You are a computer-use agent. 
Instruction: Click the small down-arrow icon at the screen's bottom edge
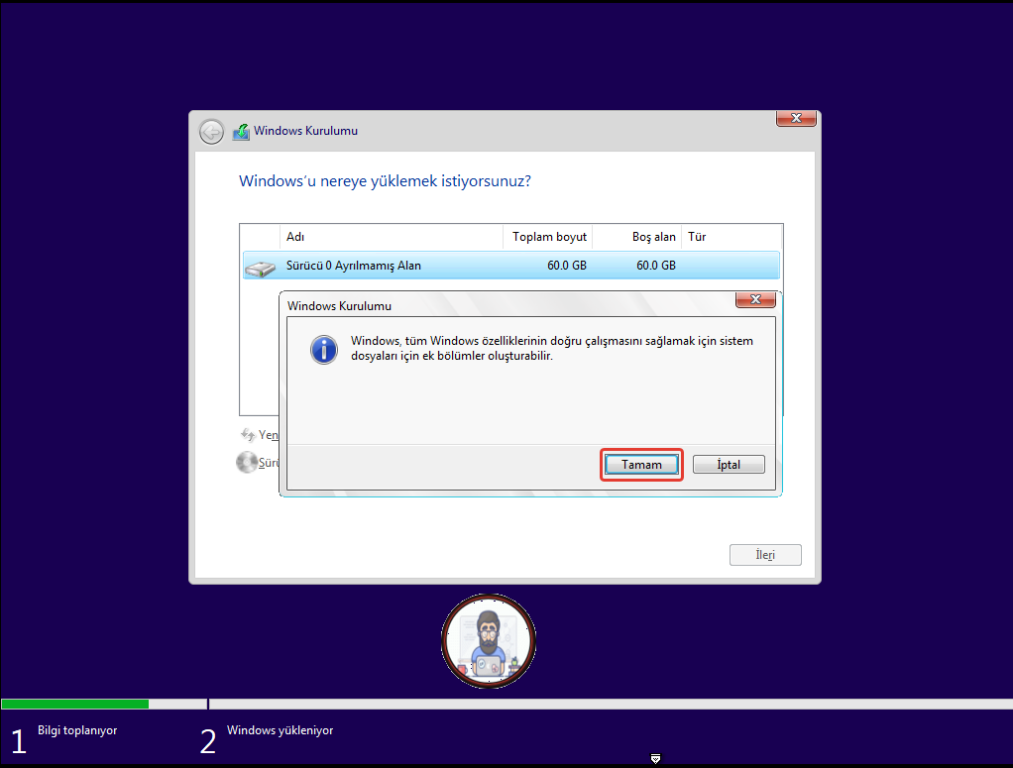click(655, 758)
